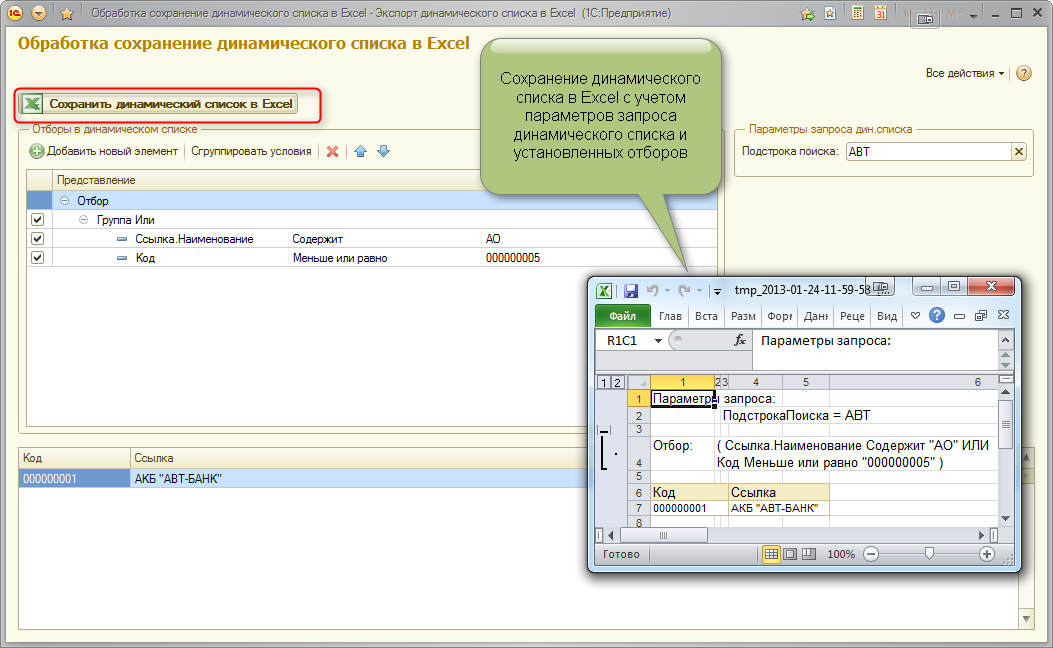Click the Excel Save floppy disk icon

click(x=631, y=291)
